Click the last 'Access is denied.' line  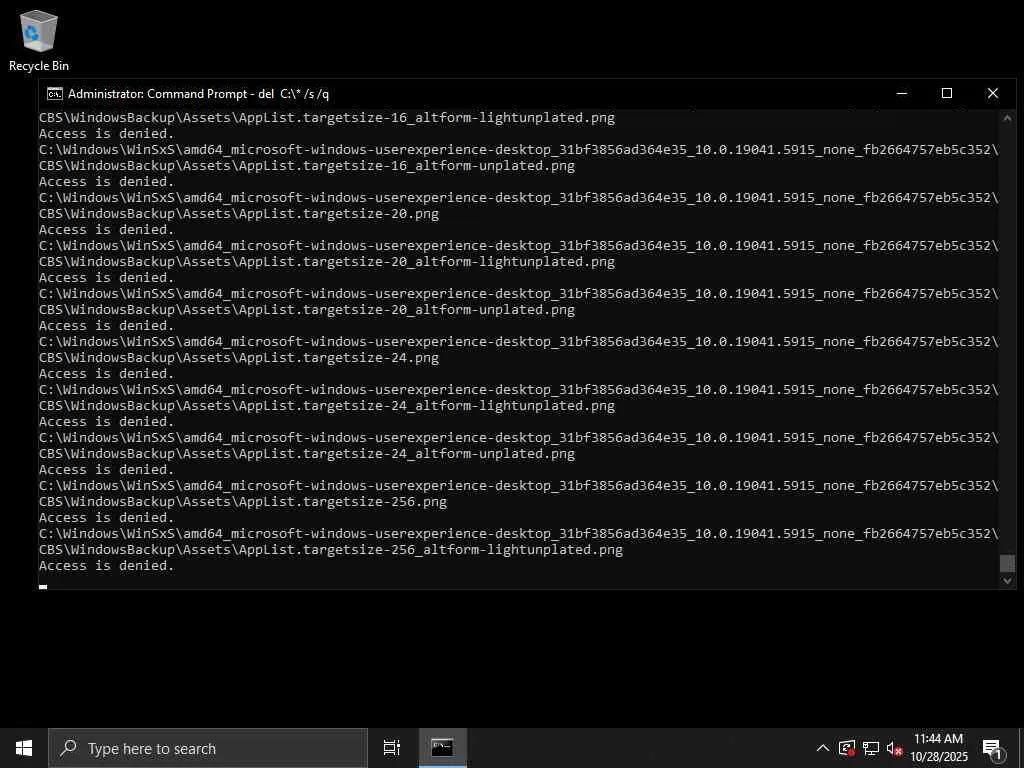click(106, 566)
